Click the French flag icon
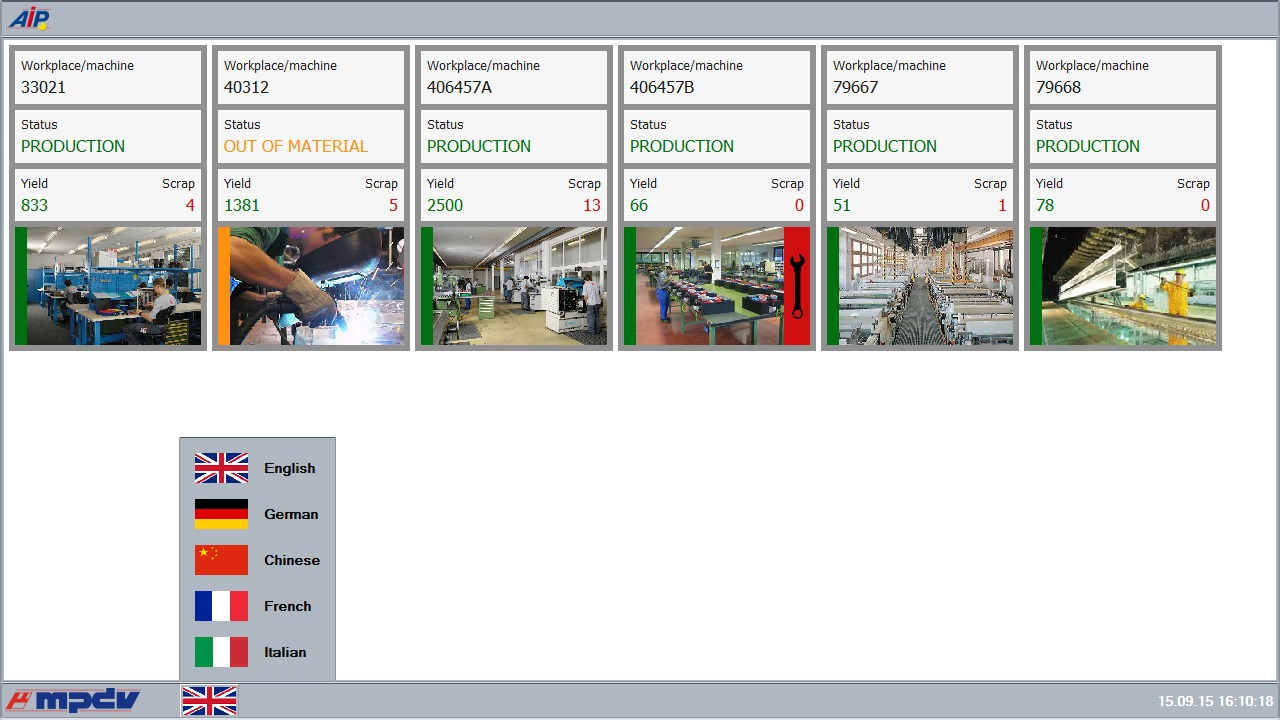 pyautogui.click(x=221, y=606)
